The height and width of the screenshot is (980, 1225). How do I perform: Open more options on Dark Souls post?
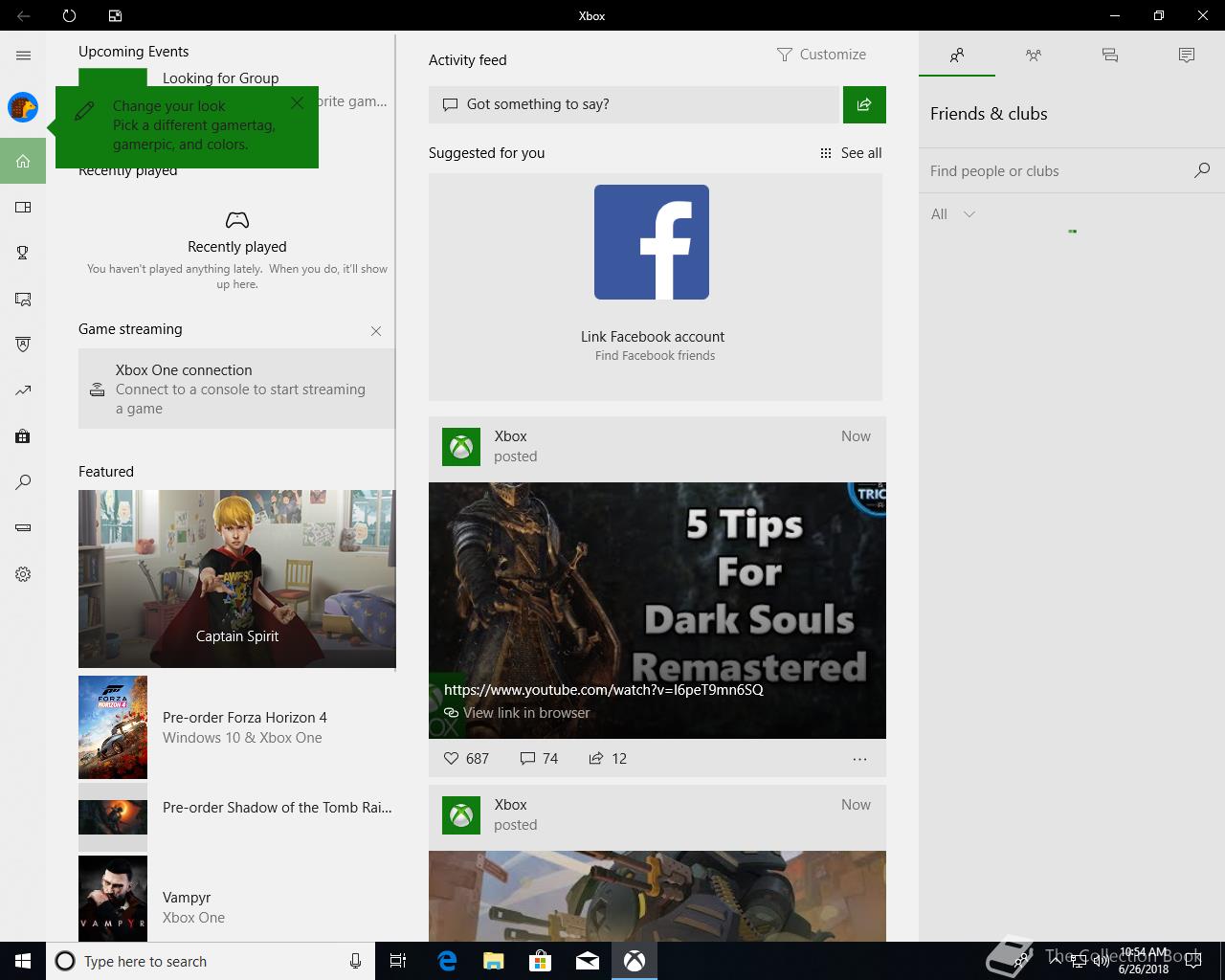859,759
